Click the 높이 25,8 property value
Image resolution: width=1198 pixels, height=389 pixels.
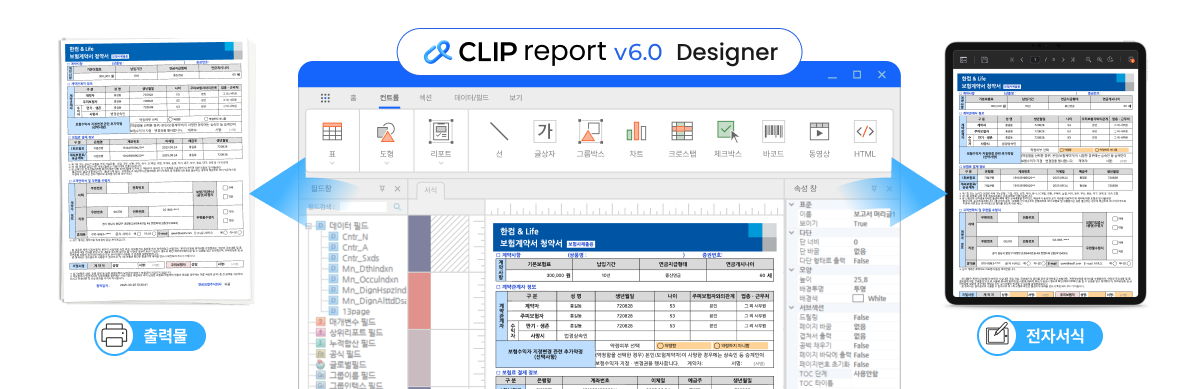(862, 279)
